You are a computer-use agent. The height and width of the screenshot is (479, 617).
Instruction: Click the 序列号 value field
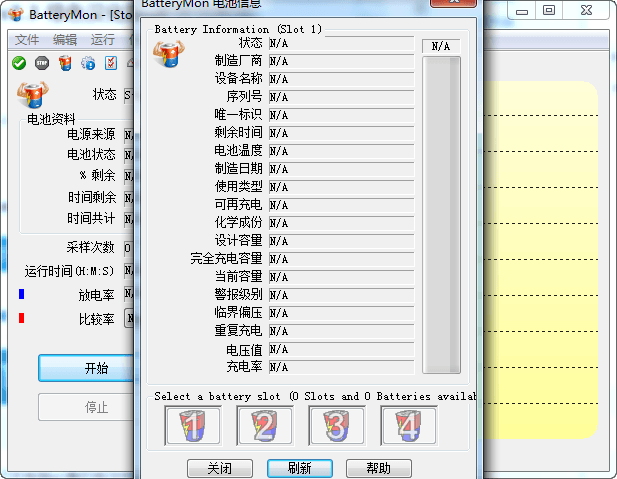pyautogui.click(x=342, y=97)
